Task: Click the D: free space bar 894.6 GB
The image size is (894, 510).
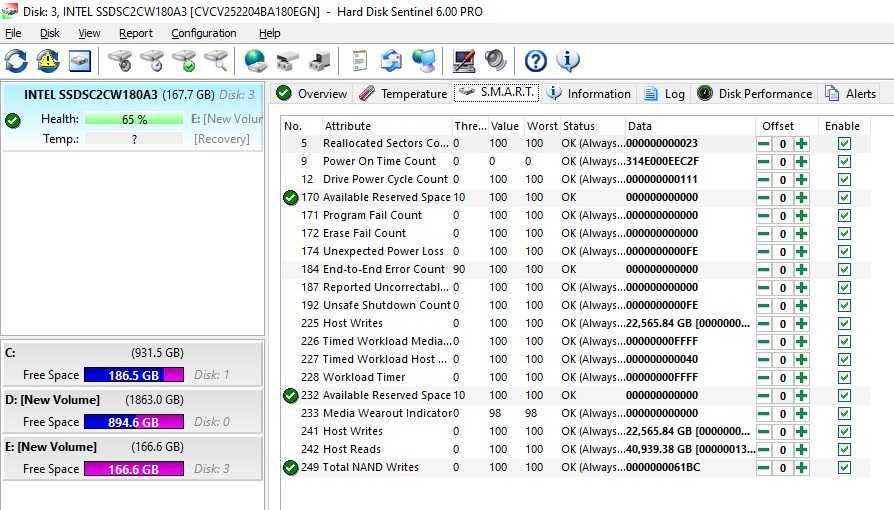Action: click(134, 422)
